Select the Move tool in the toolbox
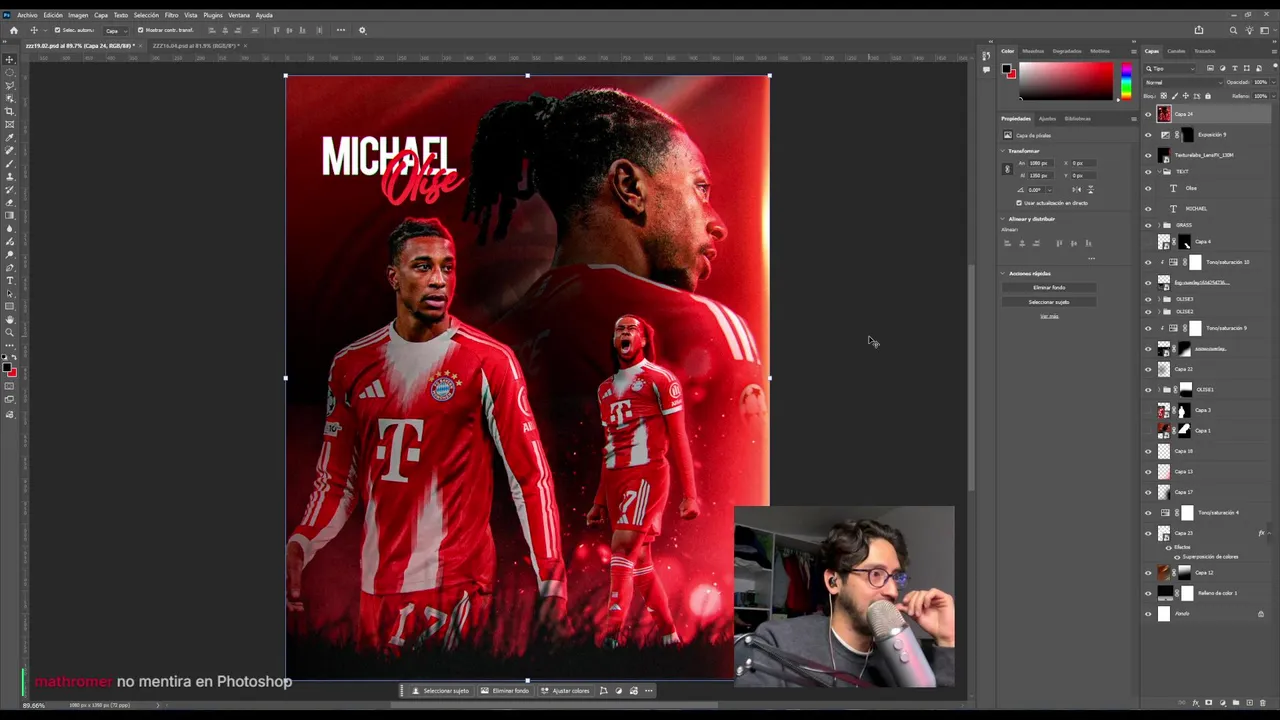Viewport: 1280px width, 720px height. [10, 60]
